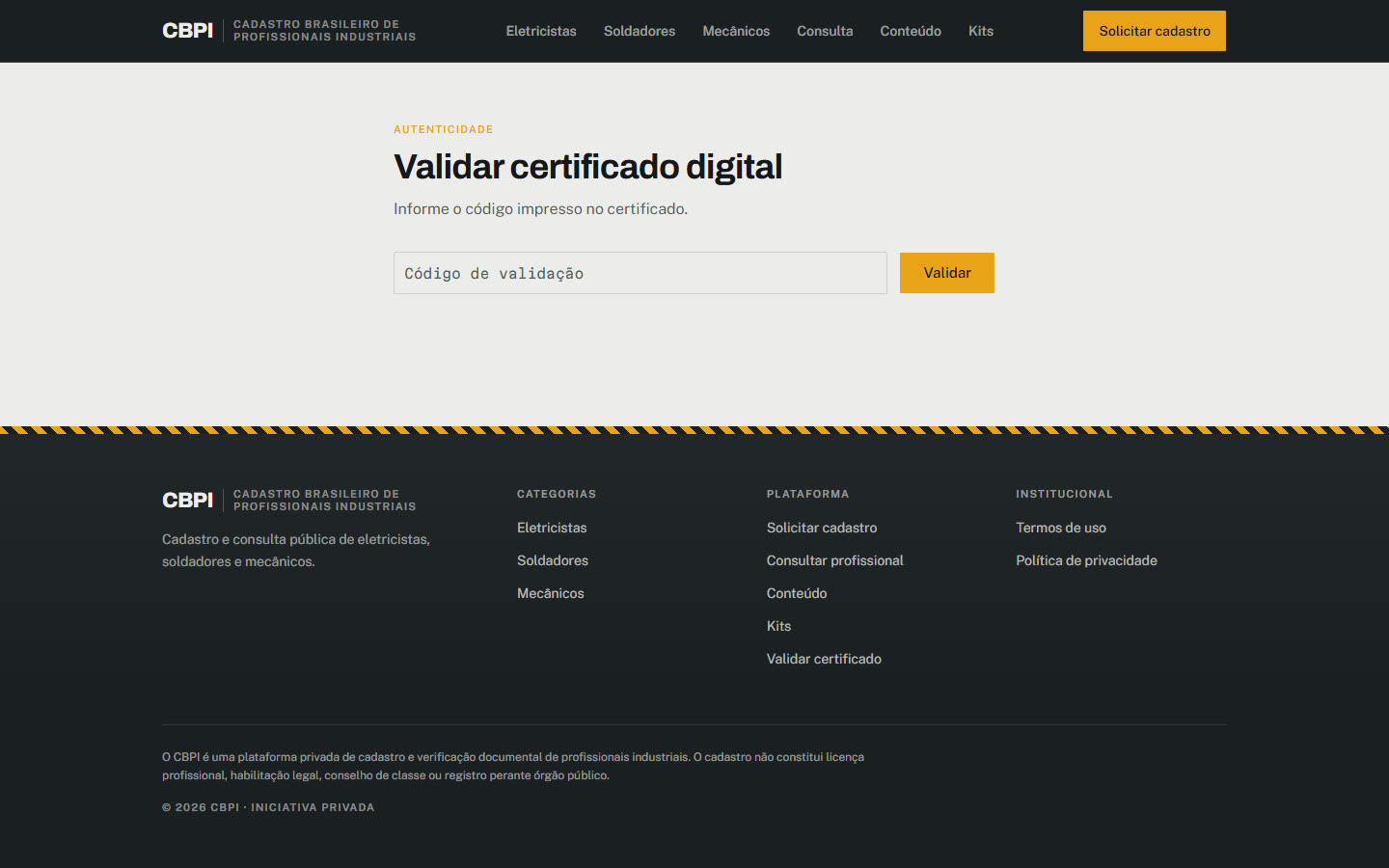Click the disclaimer text starting 'O CBPI é uma plataforma privada'
This screenshot has width=1389, height=868.
(513, 766)
